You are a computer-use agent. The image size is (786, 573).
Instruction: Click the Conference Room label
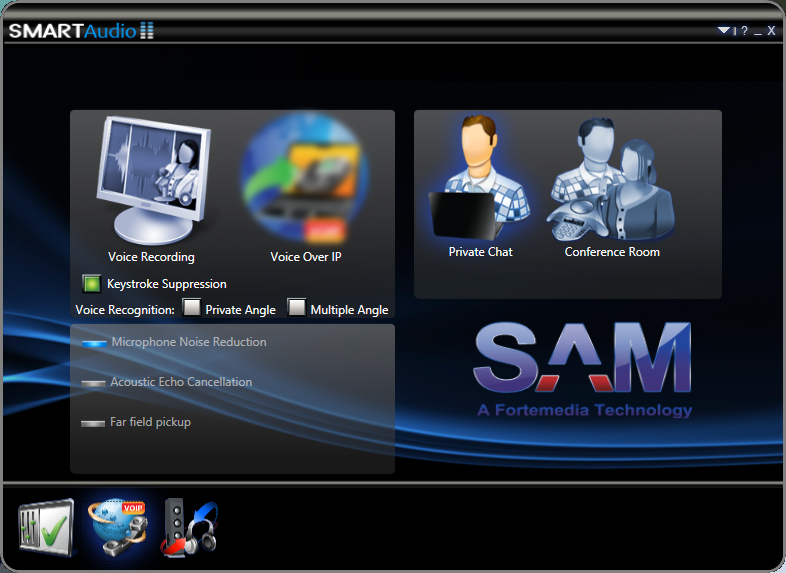(x=612, y=252)
